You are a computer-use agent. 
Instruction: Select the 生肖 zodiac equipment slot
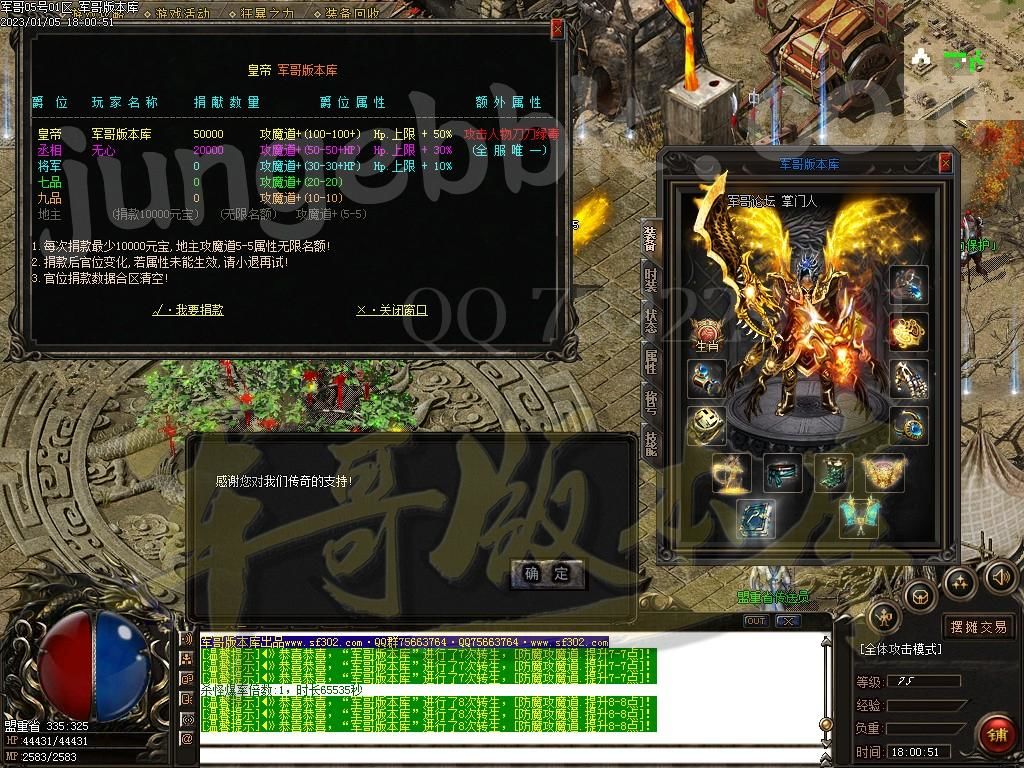point(707,334)
